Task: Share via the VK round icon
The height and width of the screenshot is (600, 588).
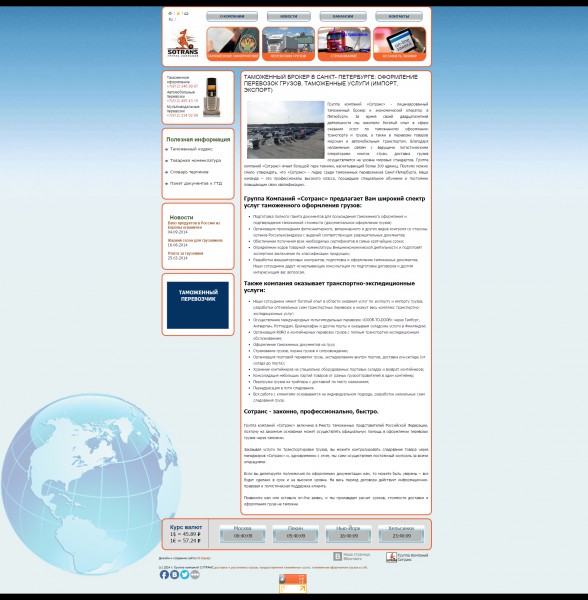Action: (174, 574)
